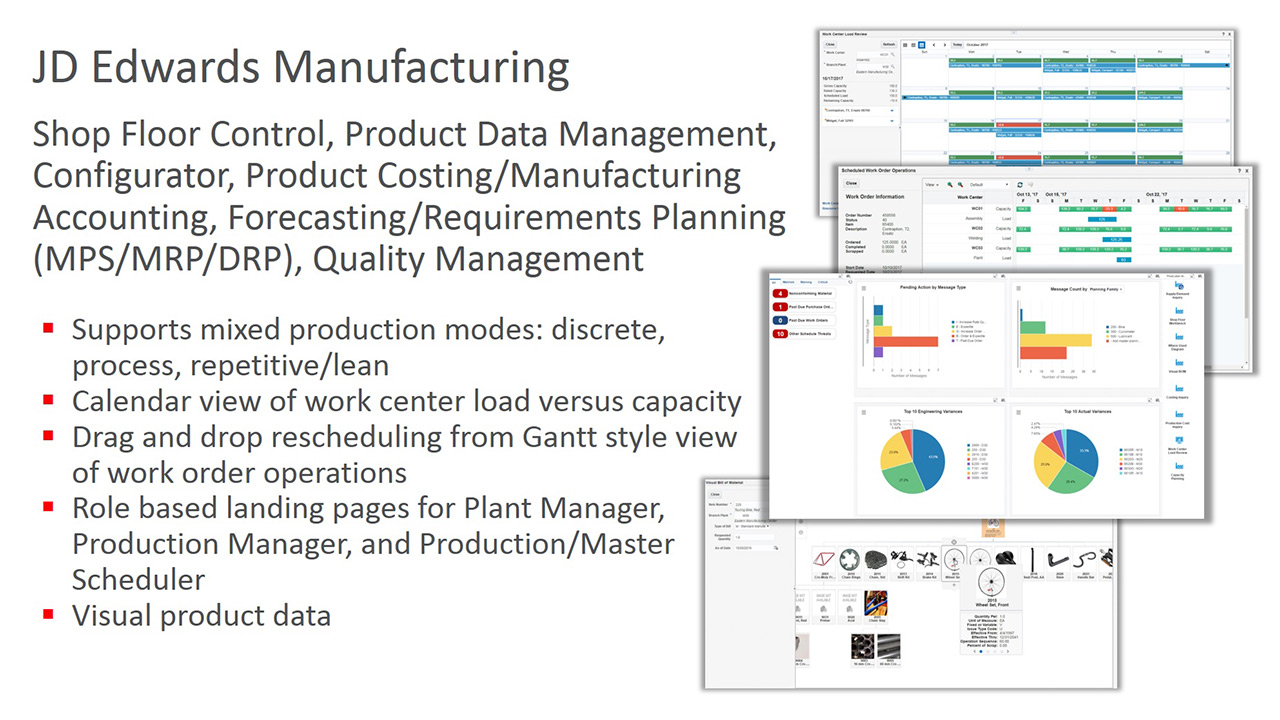Click the blue legend swatch for 2400 - D30

coord(968,445)
